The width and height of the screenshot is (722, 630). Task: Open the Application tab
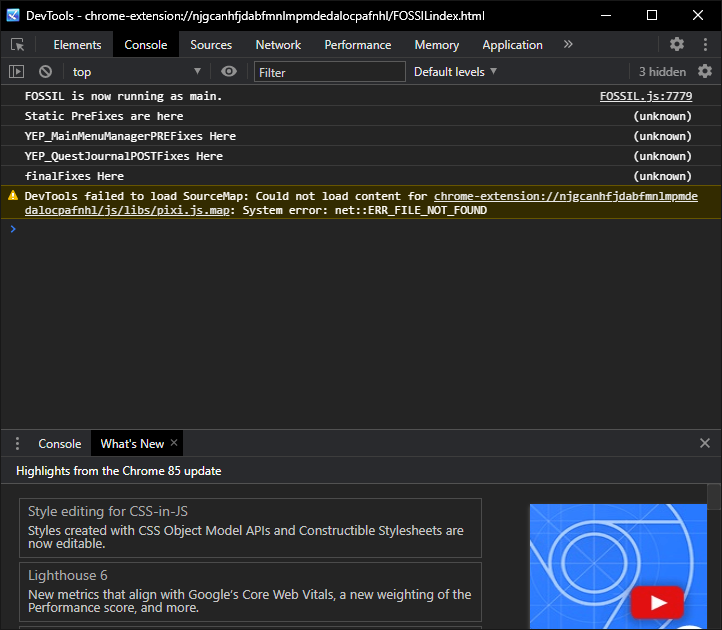(512, 45)
